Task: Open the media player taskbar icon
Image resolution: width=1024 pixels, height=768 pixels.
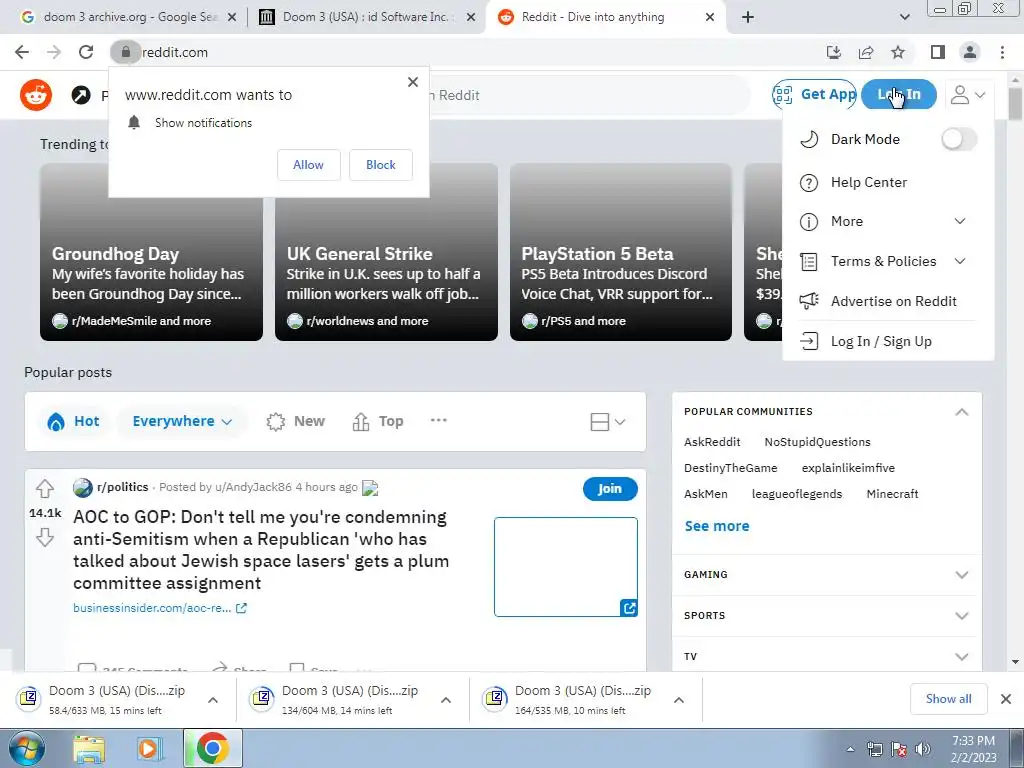Action: point(149,748)
